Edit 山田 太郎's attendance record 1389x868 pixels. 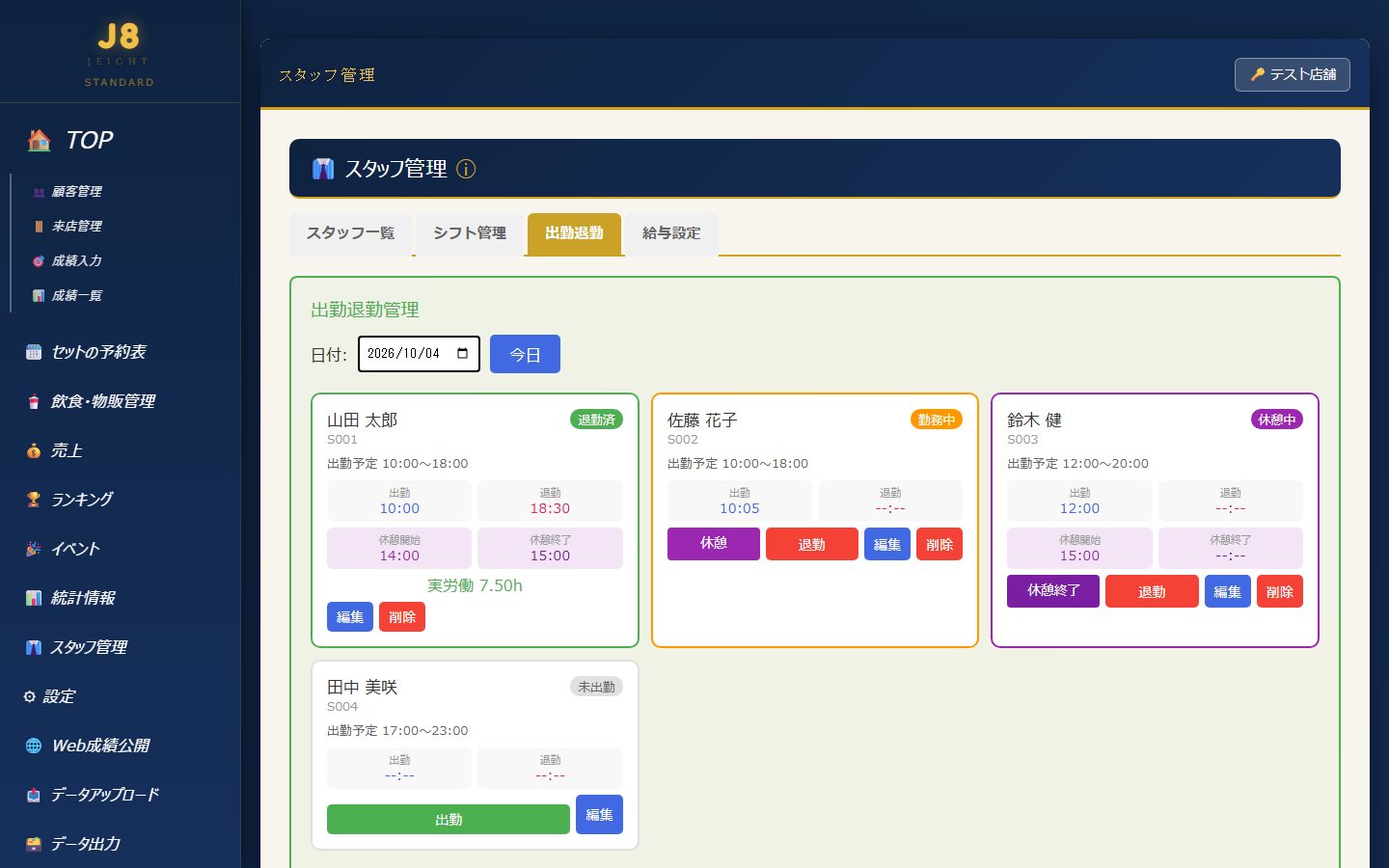(350, 617)
